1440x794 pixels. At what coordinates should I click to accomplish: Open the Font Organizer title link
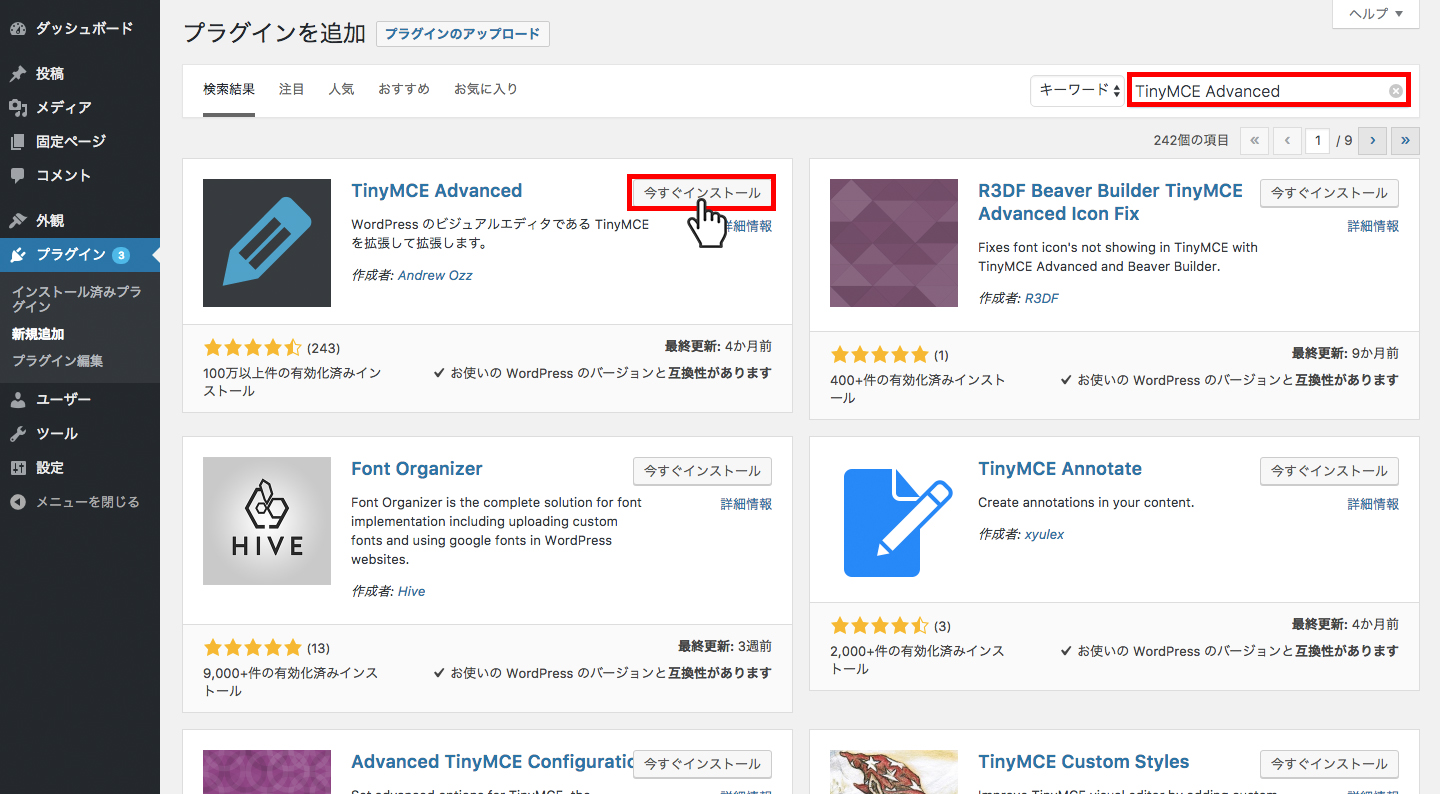point(417,469)
